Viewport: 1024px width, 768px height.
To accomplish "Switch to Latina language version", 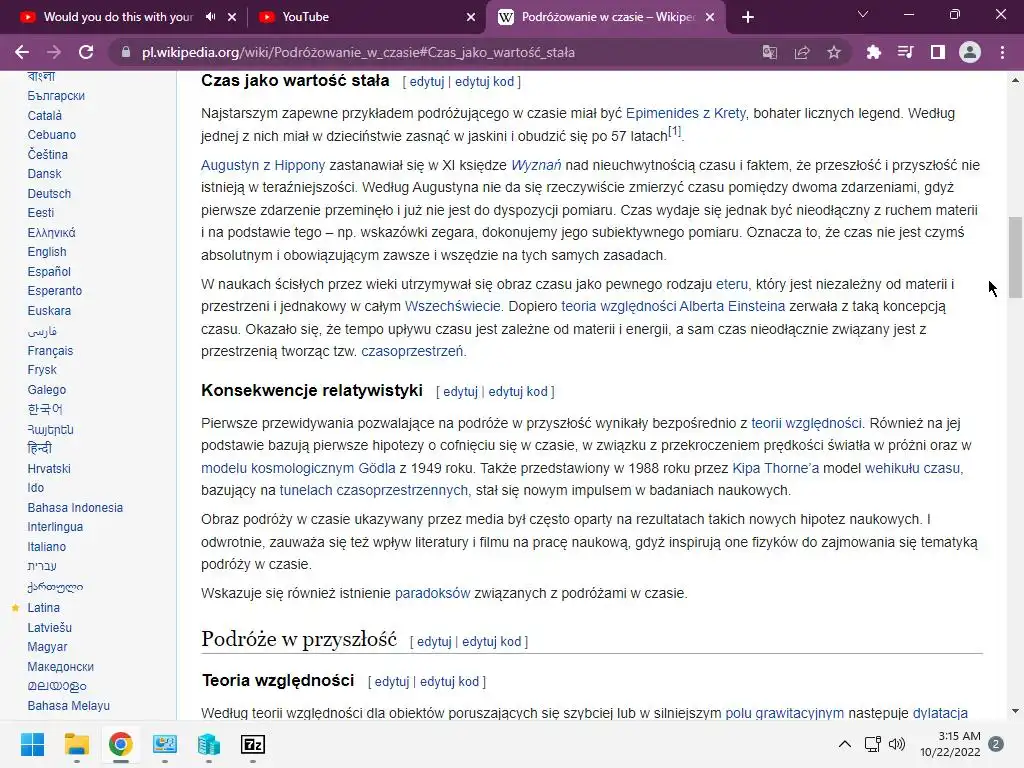I will click(43, 608).
